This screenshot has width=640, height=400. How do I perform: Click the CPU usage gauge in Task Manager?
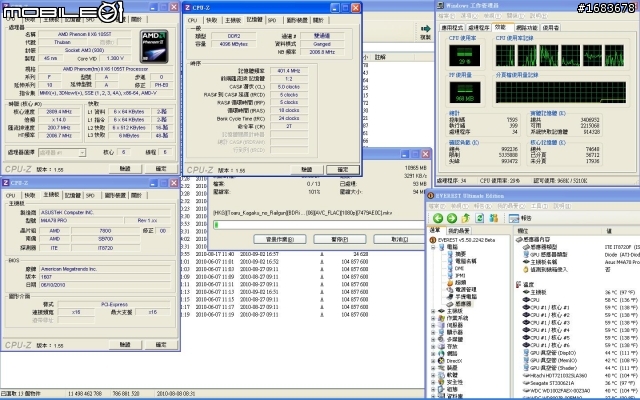coord(464,56)
